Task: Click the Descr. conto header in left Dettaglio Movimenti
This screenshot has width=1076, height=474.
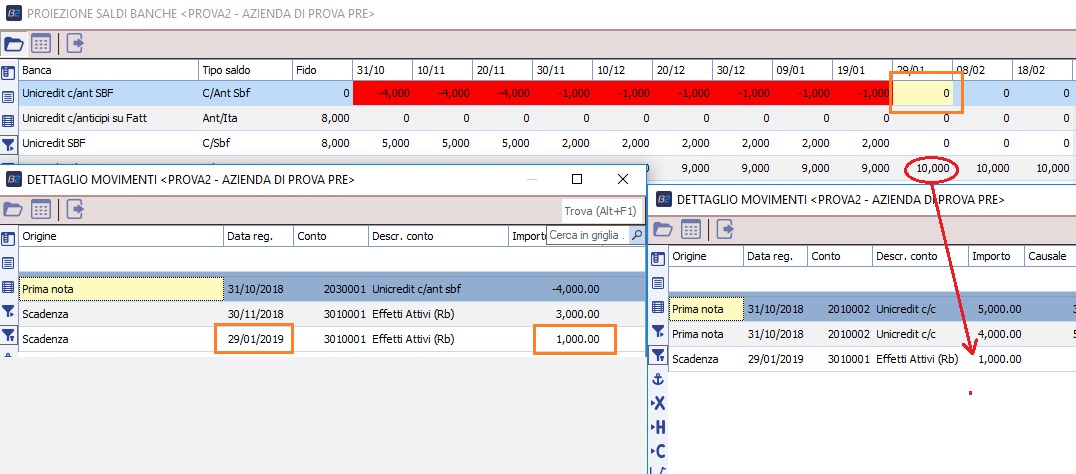Action: coord(438,236)
